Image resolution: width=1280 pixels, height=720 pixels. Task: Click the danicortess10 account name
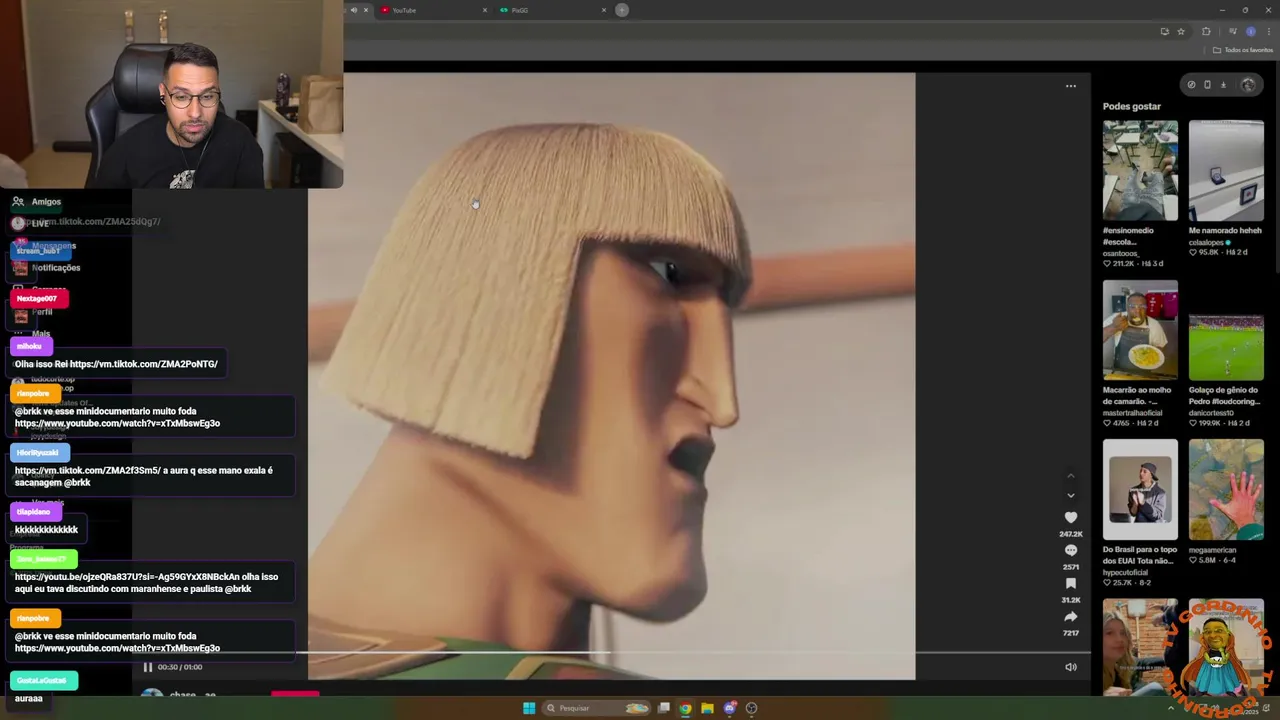[x=1211, y=413]
